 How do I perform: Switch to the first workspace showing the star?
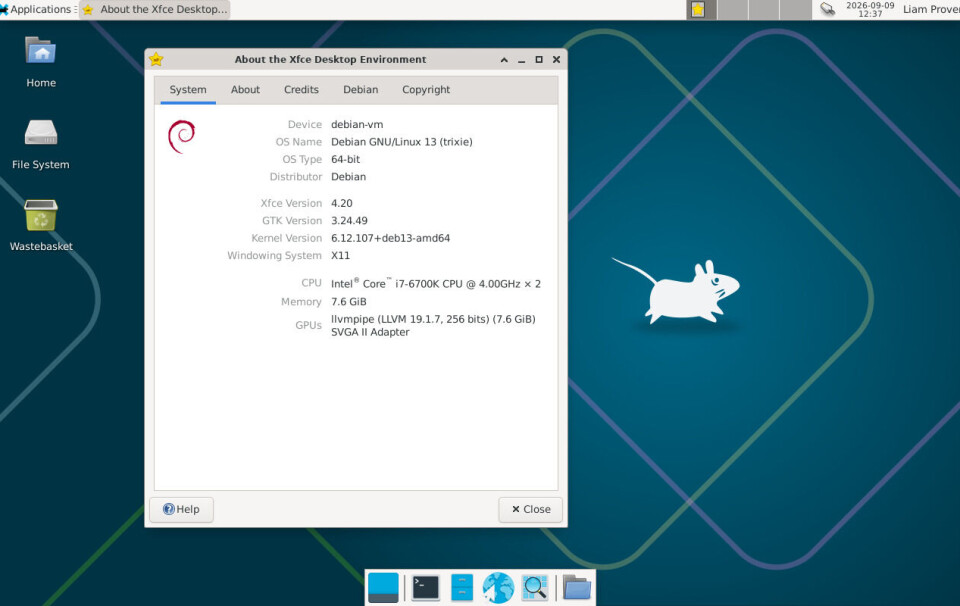(x=701, y=9)
